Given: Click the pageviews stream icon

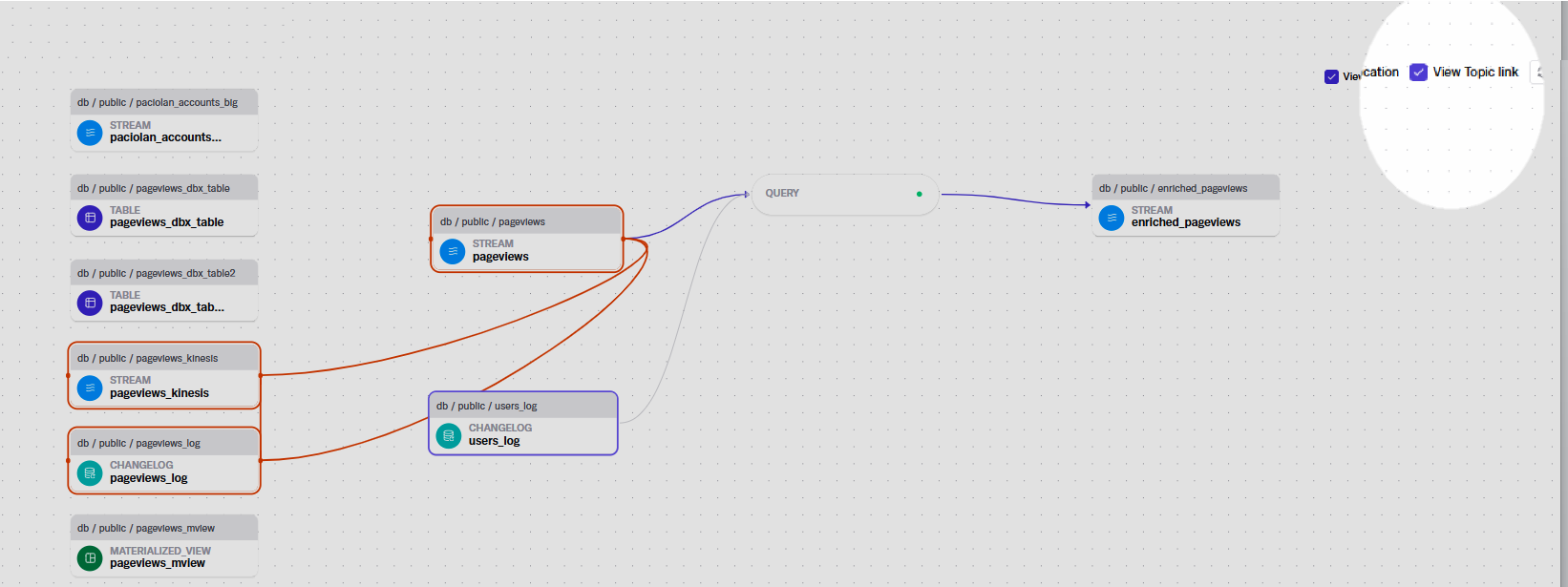Looking at the screenshot, I should (453, 251).
